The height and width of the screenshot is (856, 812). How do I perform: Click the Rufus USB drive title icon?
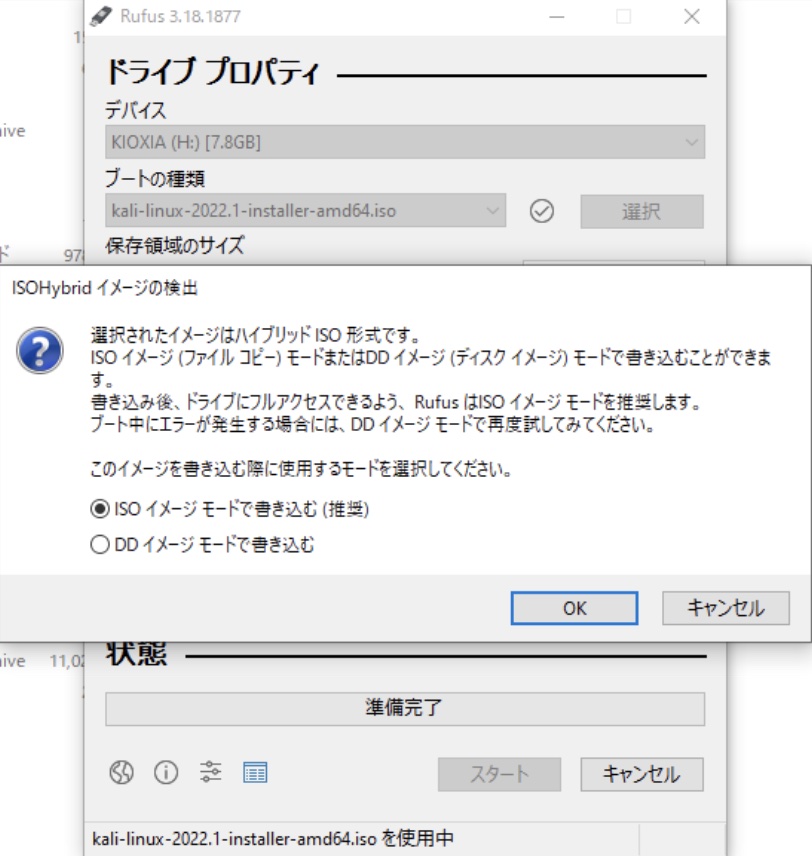point(100,16)
